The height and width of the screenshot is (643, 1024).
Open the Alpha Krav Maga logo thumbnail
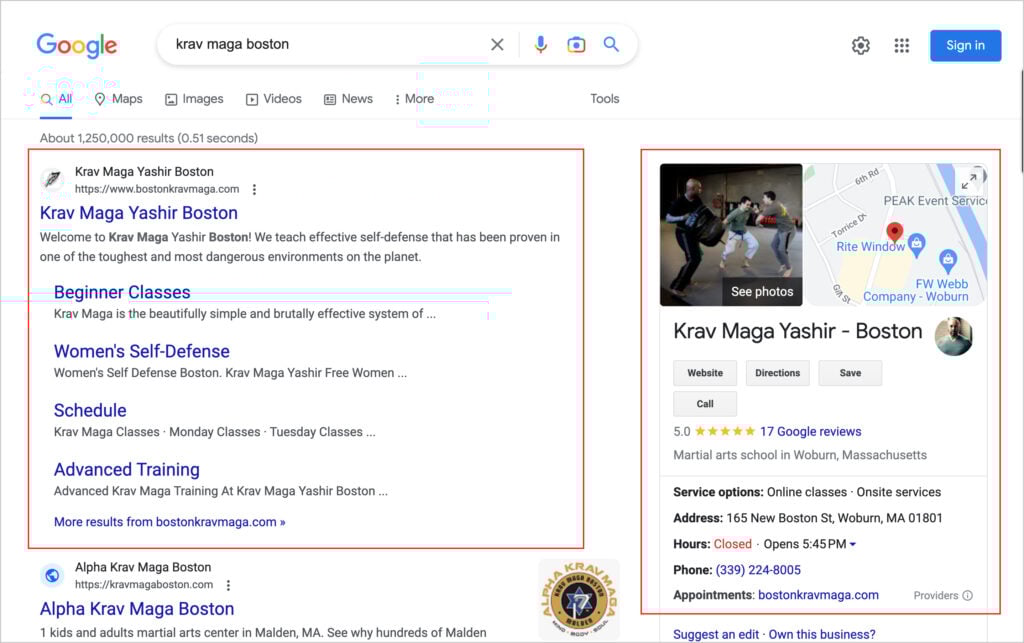coord(579,599)
